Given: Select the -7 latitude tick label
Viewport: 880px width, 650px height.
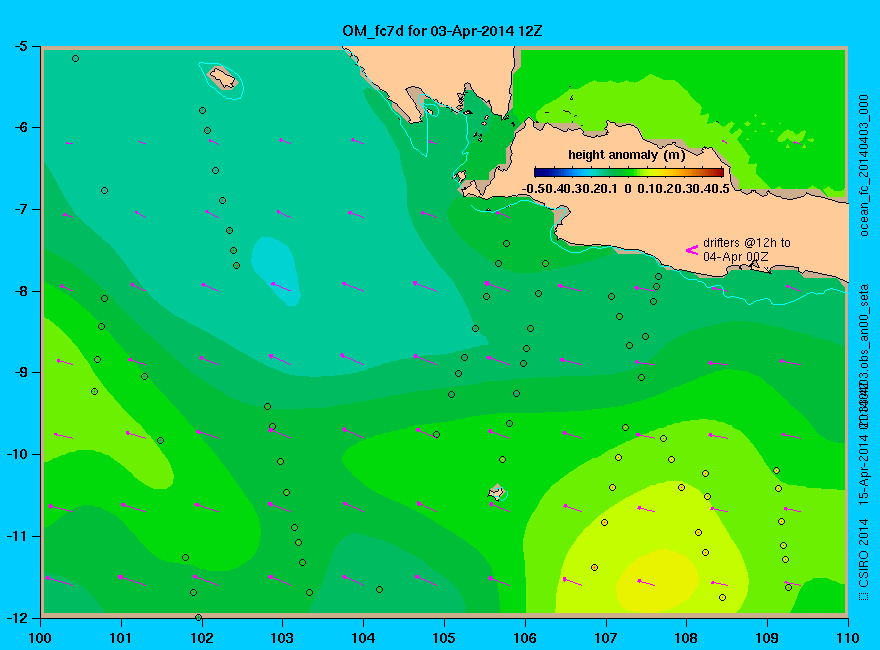Looking at the screenshot, I should click(x=21, y=209).
